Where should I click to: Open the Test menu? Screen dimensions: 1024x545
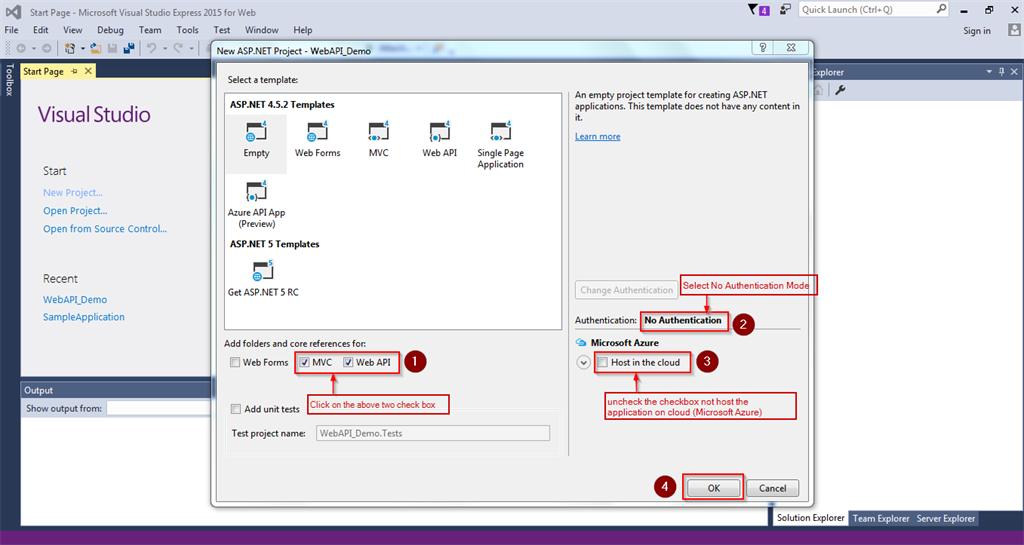click(222, 30)
